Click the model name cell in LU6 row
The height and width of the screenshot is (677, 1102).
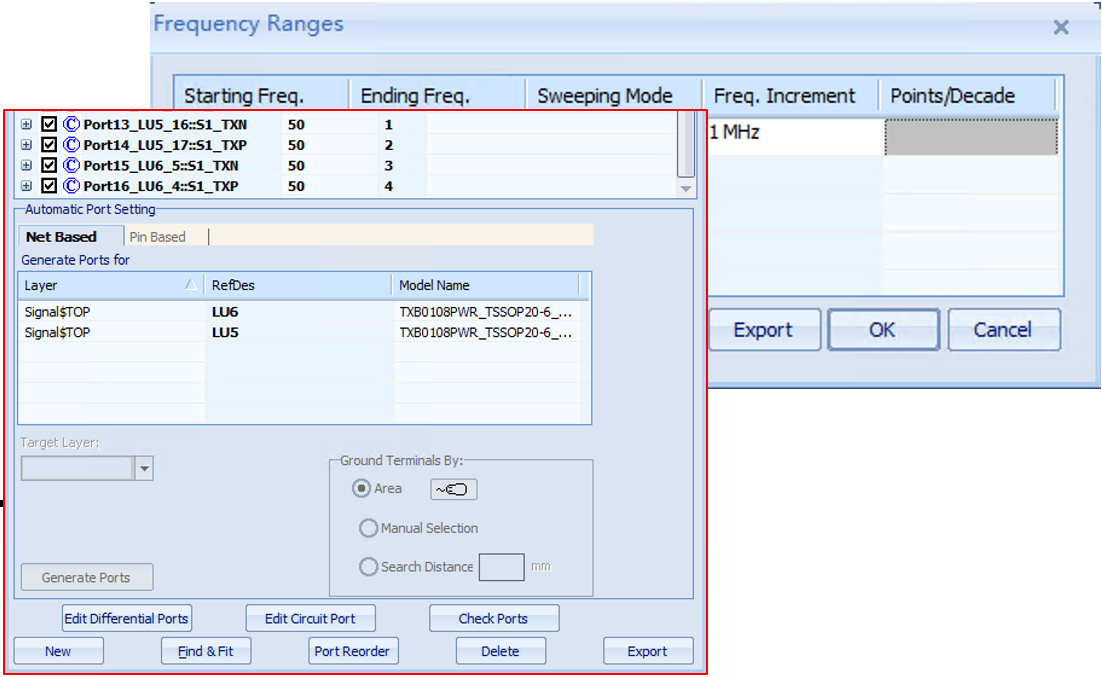(x=486, y=311)
